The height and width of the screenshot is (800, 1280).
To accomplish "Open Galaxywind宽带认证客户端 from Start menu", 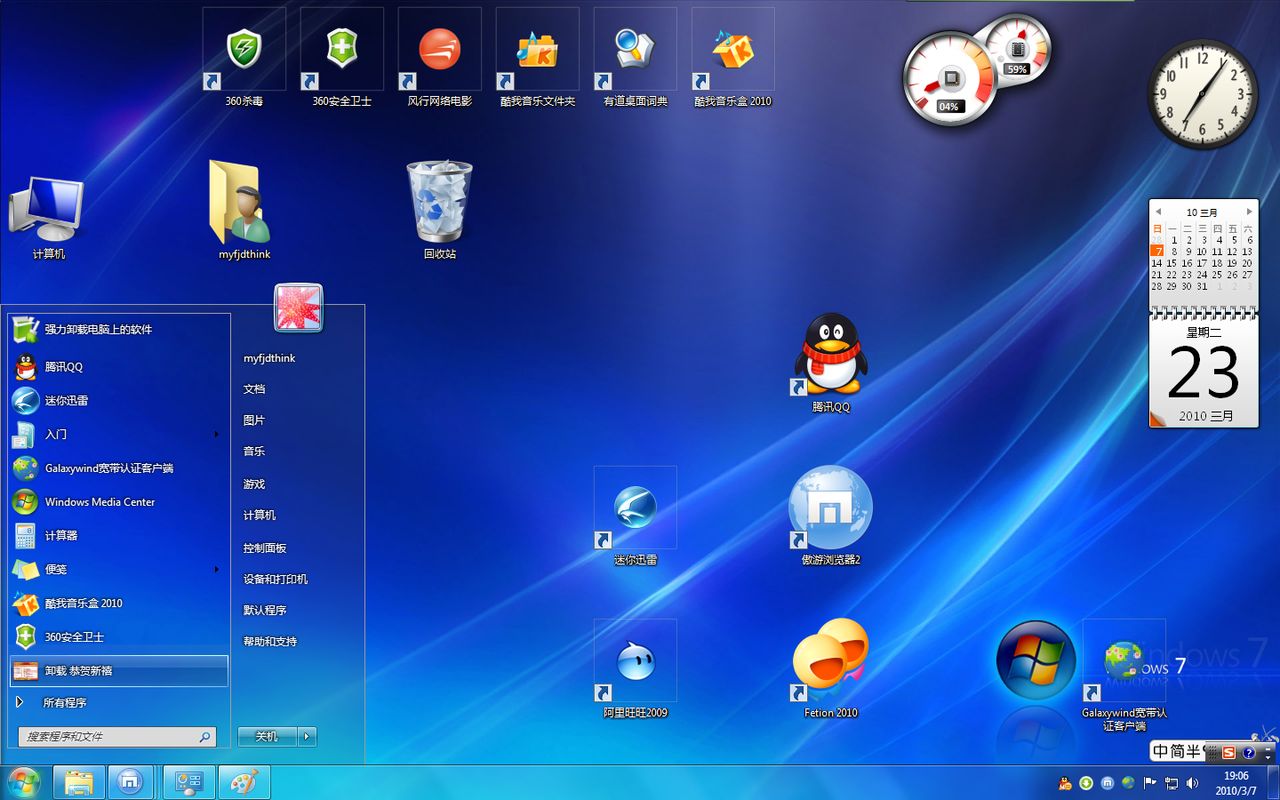I will (x=120, y=468).
